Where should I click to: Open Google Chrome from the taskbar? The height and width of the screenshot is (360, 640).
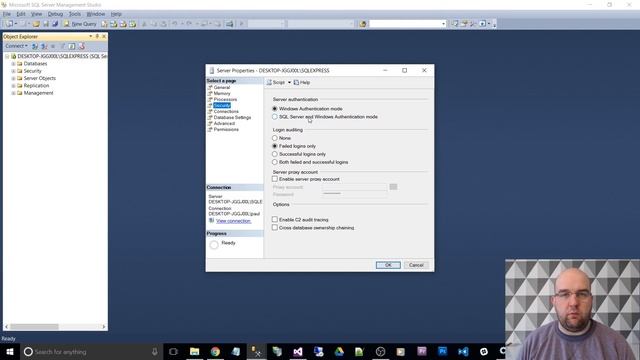click(215, 351)
